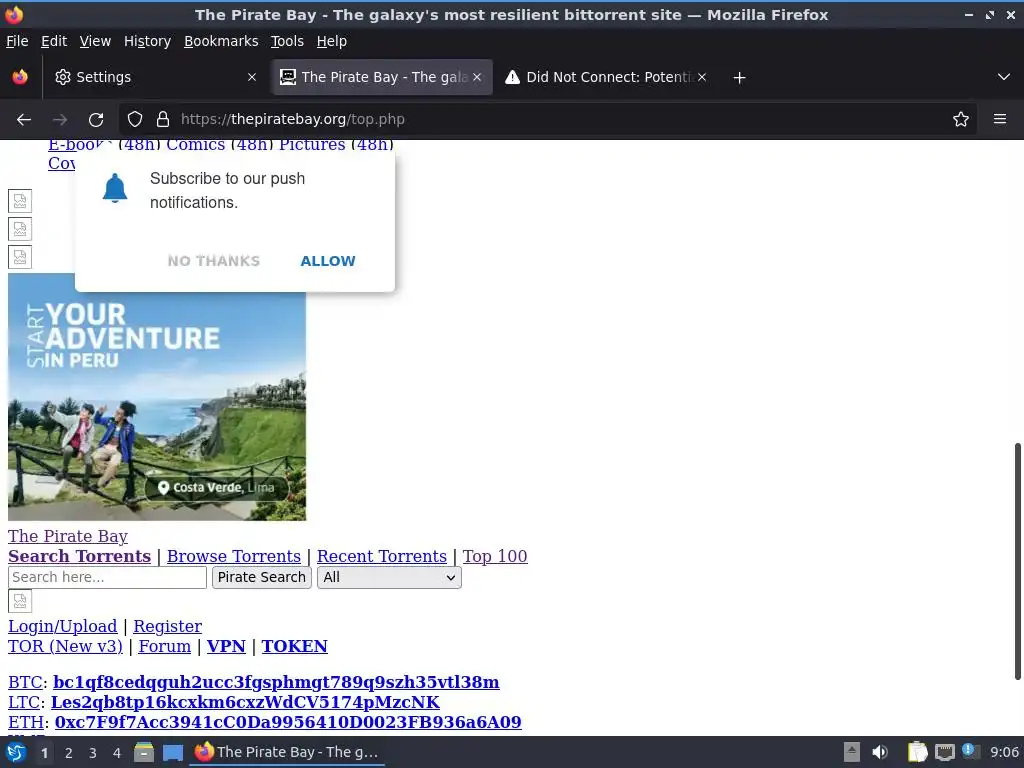Click the third broken image placeholder icon
The height and width of the screenshot is (768, 1024).
pos(20,257)
